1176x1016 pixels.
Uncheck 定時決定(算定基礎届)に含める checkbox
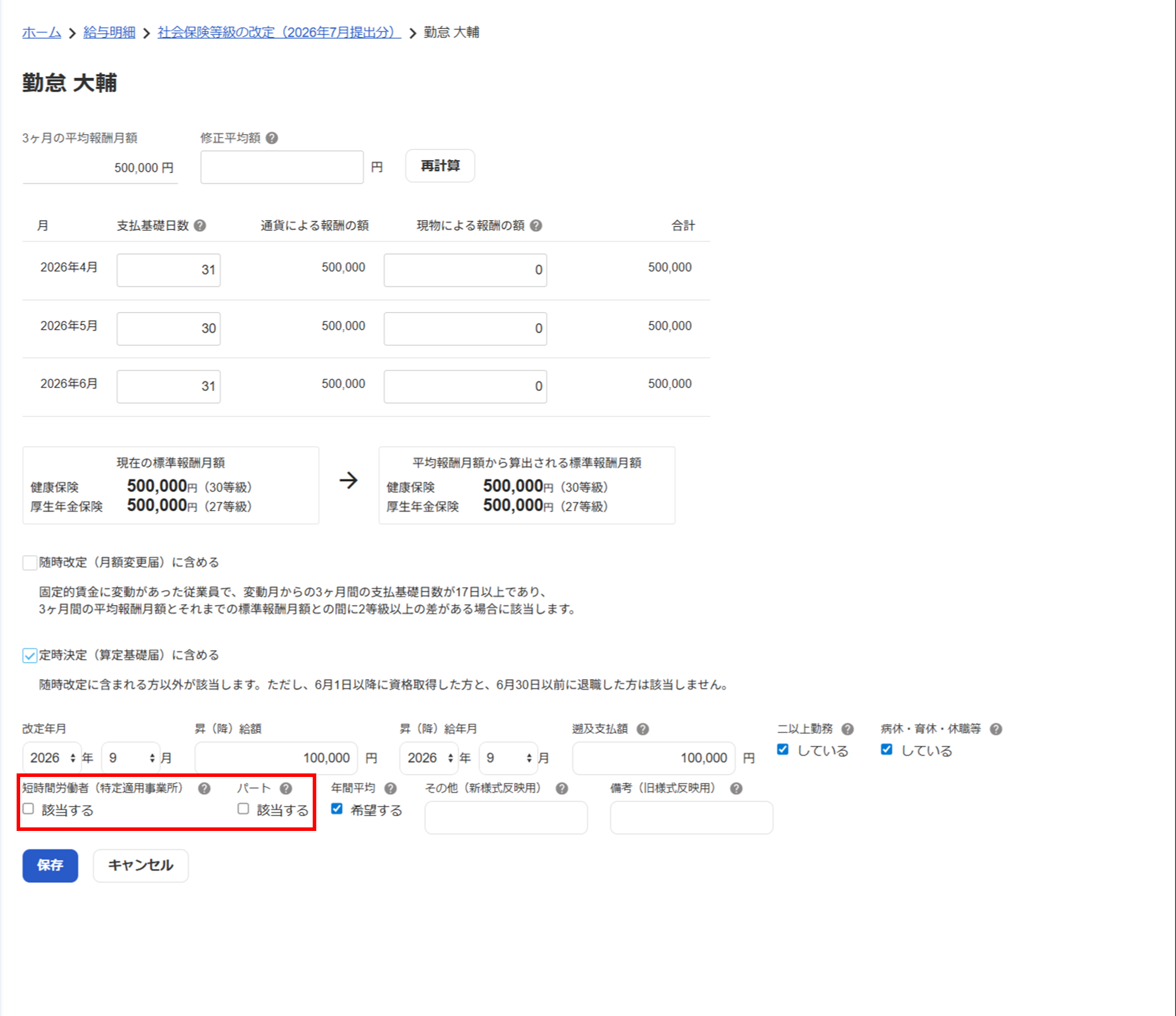tap(30, 655)
